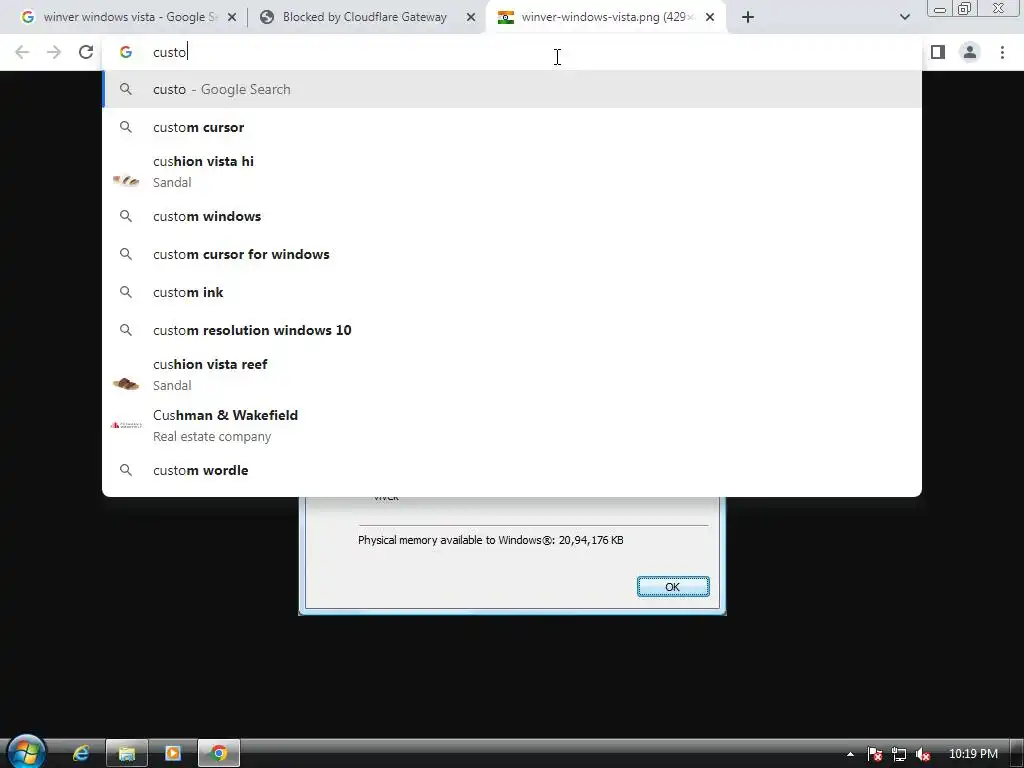Screen dimensions: 1024x768
Task: Open a new tab with the plus icon
Action: point(748,17)
